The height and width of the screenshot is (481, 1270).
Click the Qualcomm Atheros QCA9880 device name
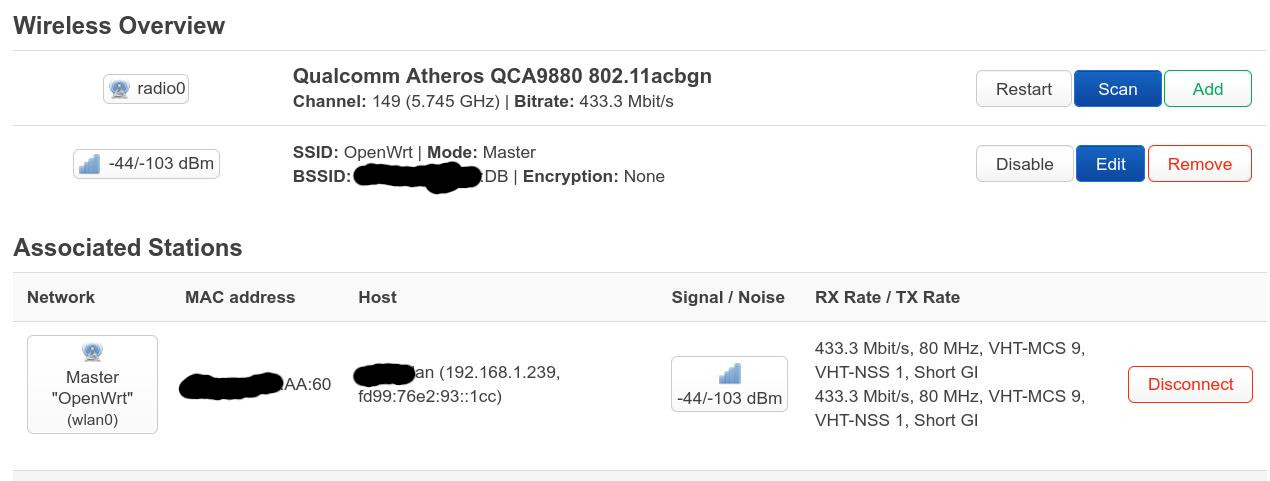[x=502, y=76]
